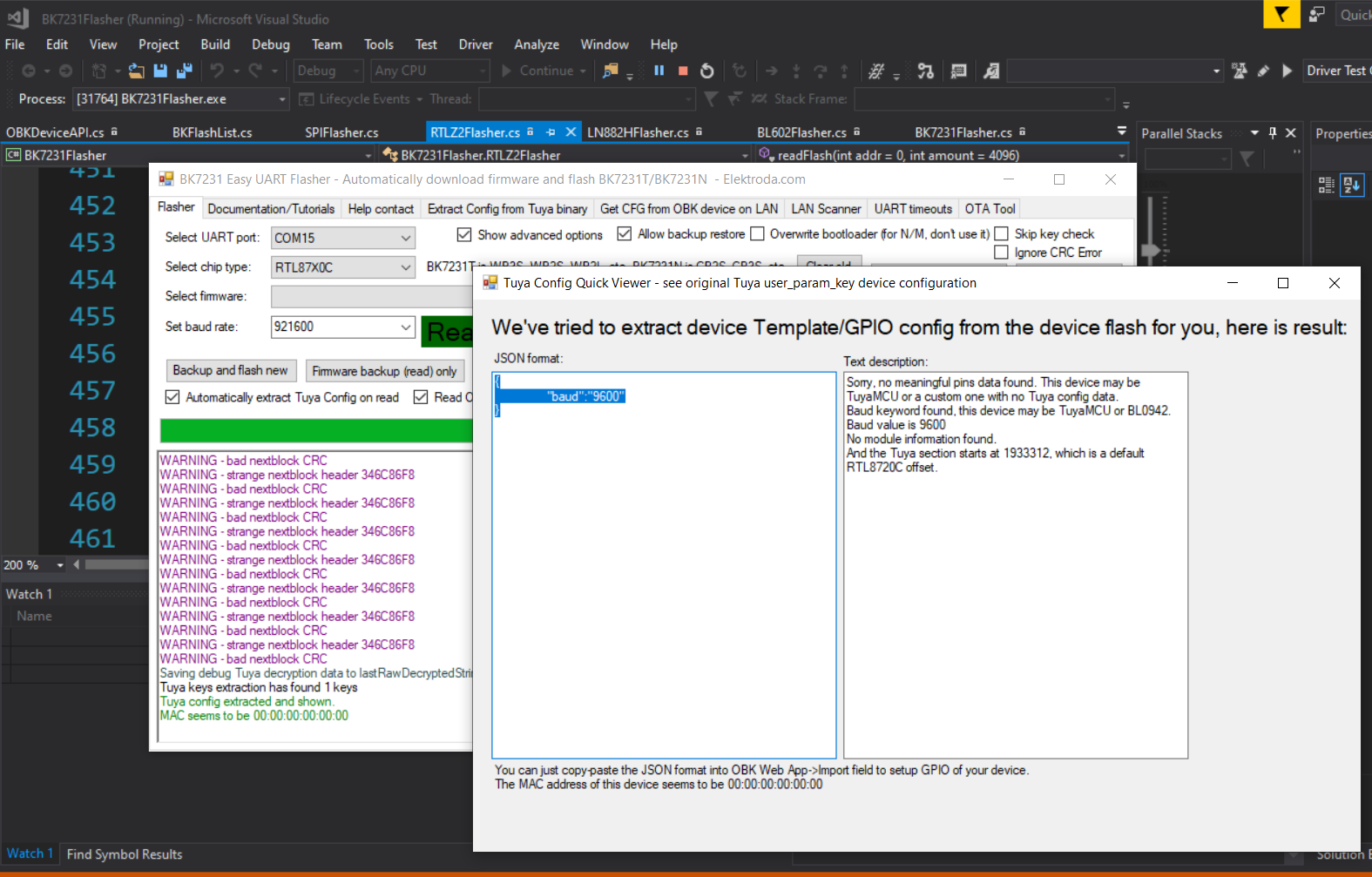Click the yellow notifications flag icon
Image resolution: width=1372 pixels, height=877 pixels.
pyautogui.click(x=1281, y=14)
